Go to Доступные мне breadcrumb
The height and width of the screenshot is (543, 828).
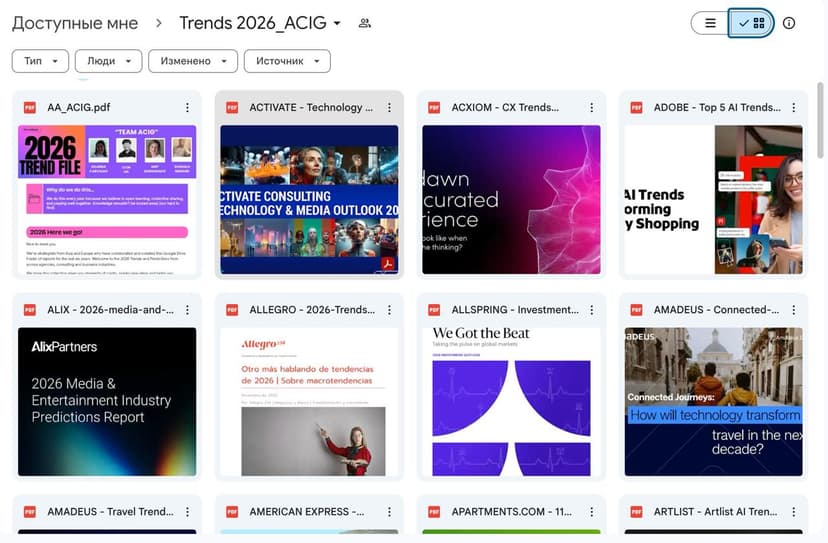pos(75,23)
